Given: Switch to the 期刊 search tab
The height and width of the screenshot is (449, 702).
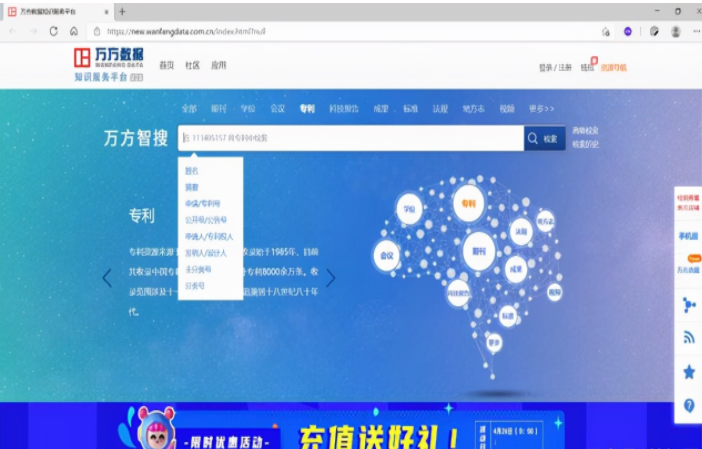Looking at the screenshot, I should (x=218, y=108).
